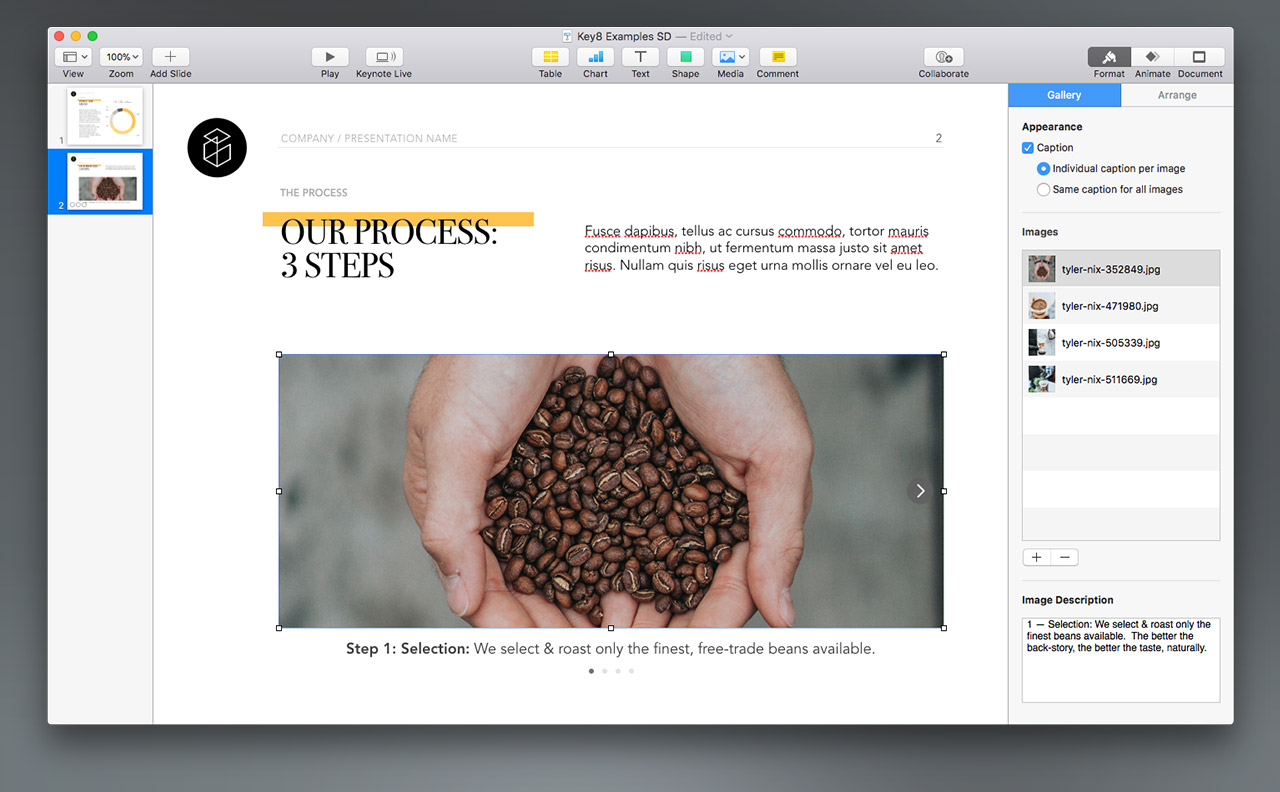
Task: Click the plus button to add image
Action: 1036,558
